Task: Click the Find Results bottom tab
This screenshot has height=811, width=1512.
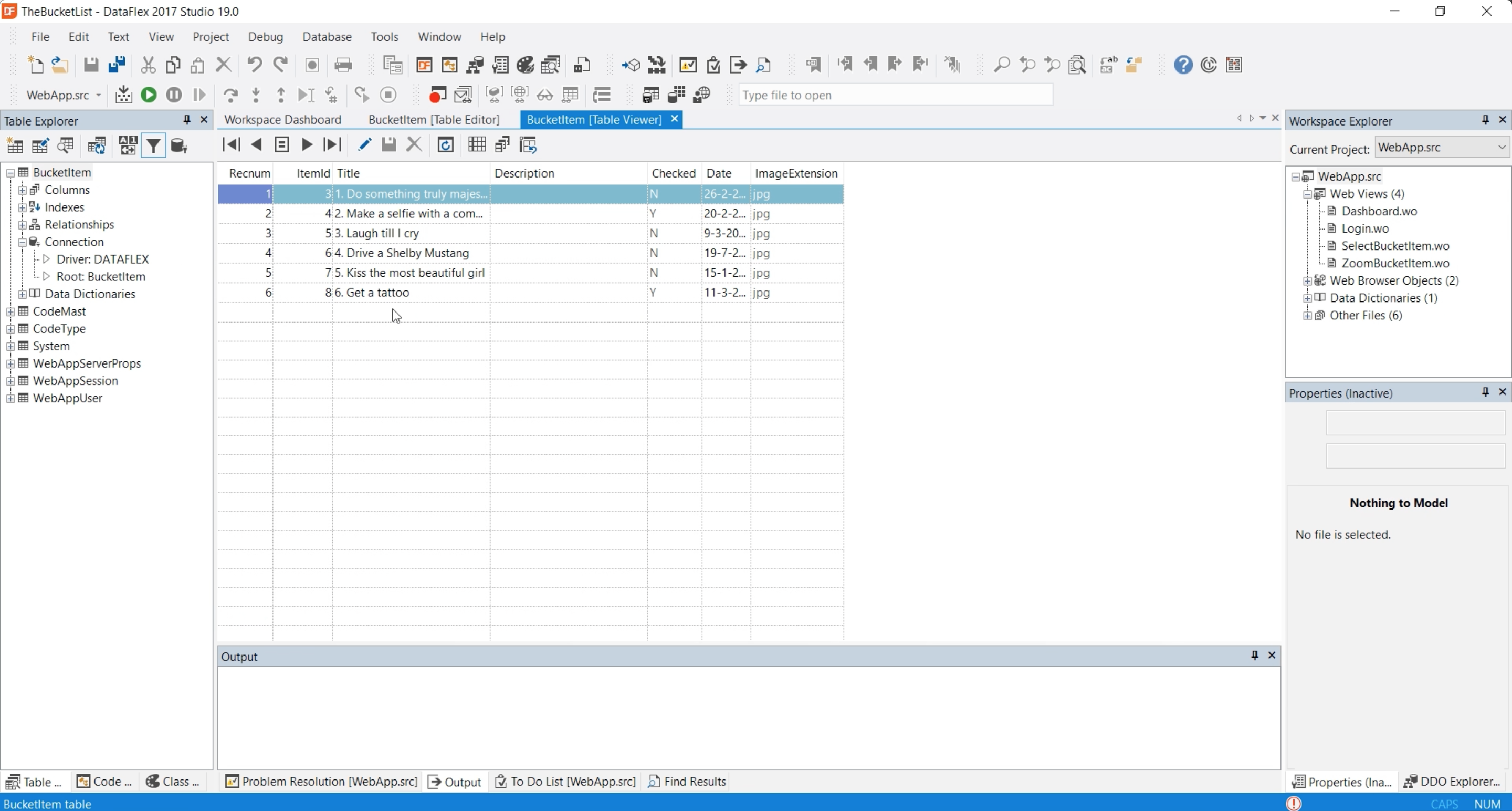Action: (x=687, y=782)
